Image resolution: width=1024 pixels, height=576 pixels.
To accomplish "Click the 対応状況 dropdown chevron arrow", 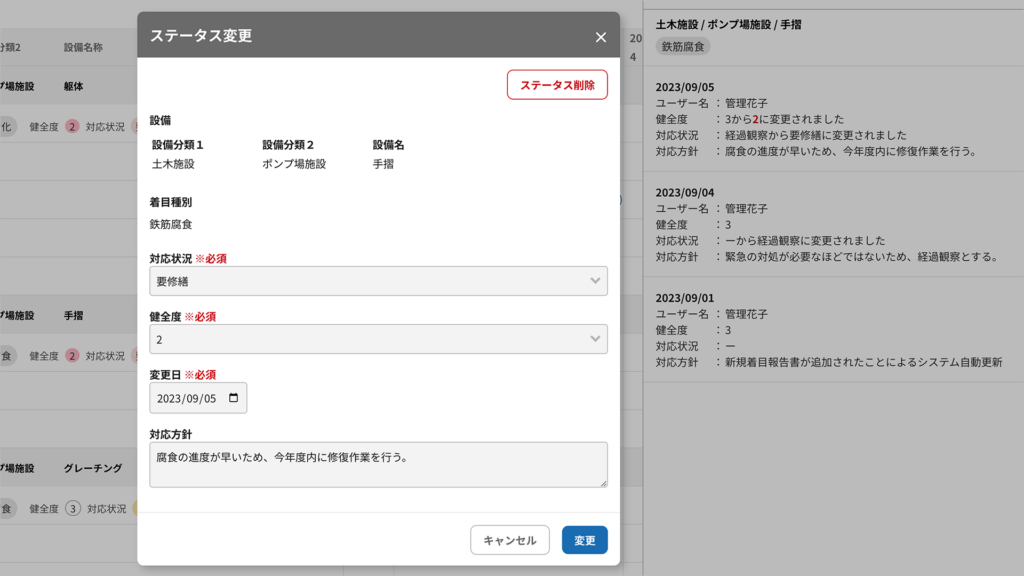I will (x=595, y=281).
